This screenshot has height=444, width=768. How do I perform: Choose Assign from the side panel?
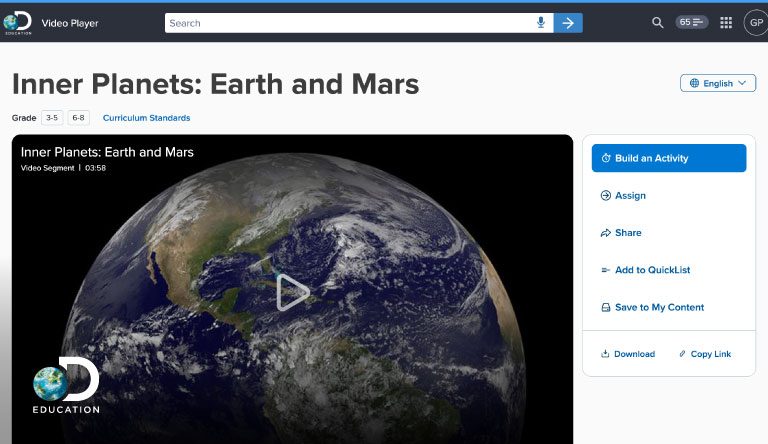(629, 196)
